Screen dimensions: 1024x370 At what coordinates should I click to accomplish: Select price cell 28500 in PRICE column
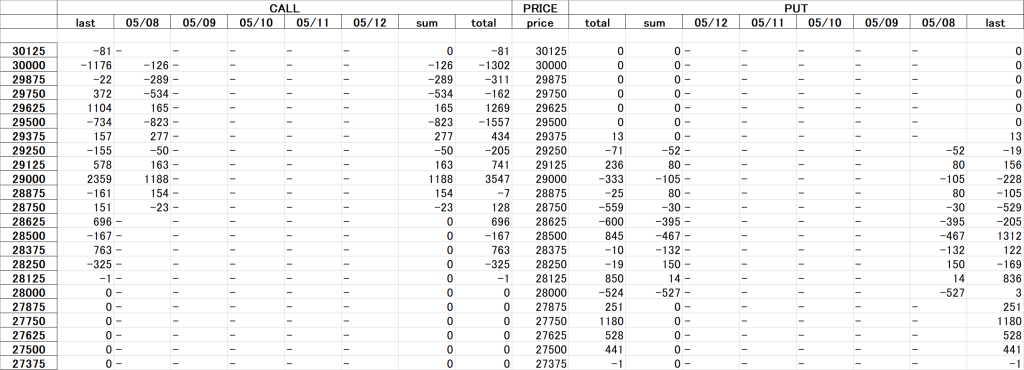tap(540, 236)
